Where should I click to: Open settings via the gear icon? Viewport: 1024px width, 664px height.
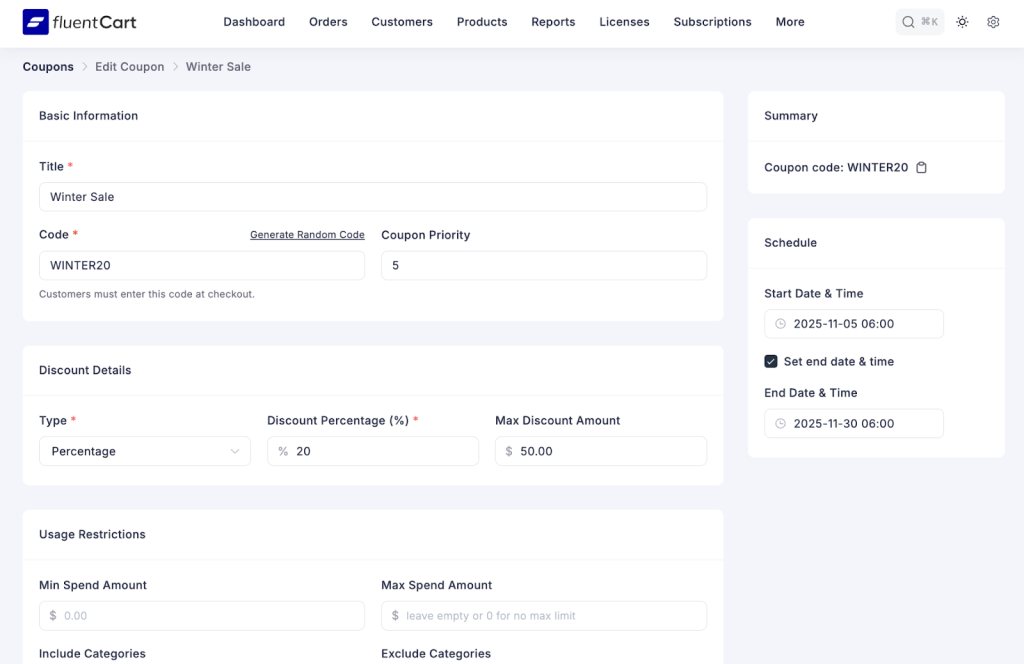(993, 21)
